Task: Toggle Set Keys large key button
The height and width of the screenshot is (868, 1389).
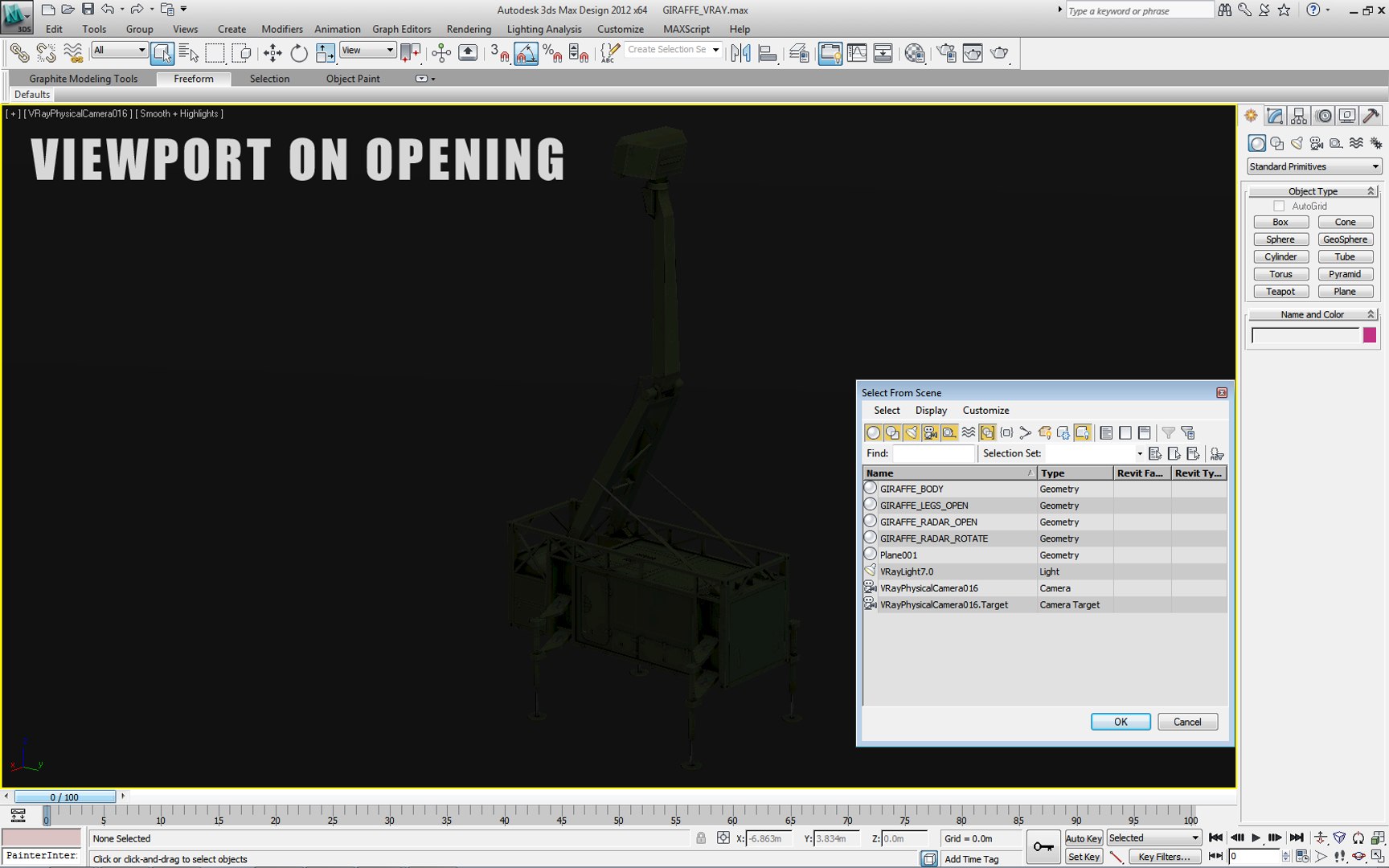Action: click(1043, 846)
